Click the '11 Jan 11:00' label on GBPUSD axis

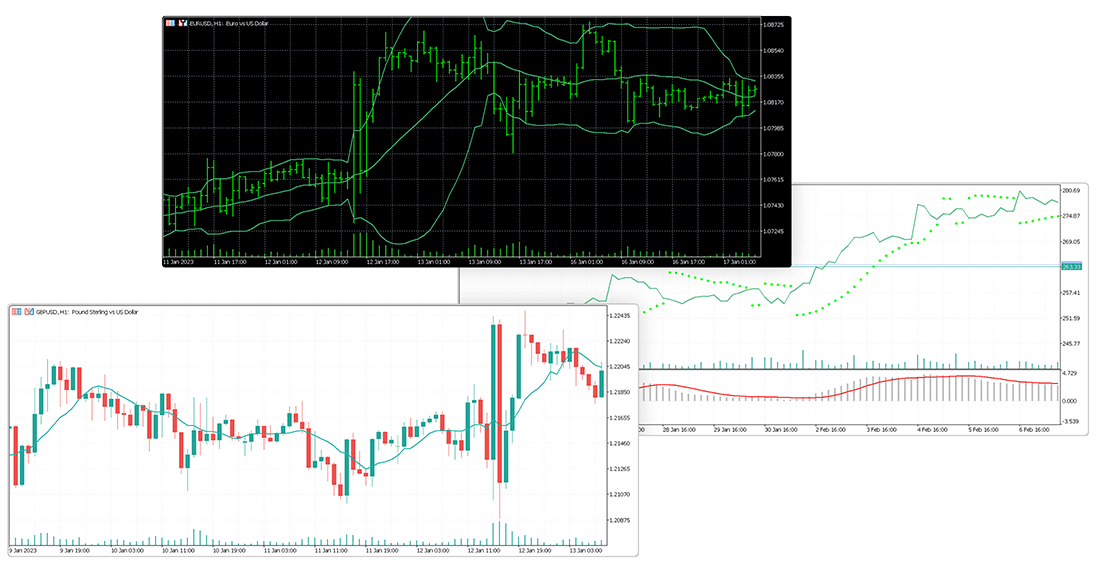[x=331, y=551]
